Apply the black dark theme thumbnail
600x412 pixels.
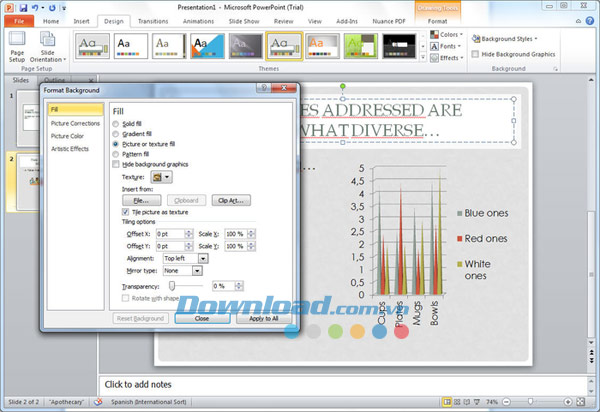pos(399,46)
